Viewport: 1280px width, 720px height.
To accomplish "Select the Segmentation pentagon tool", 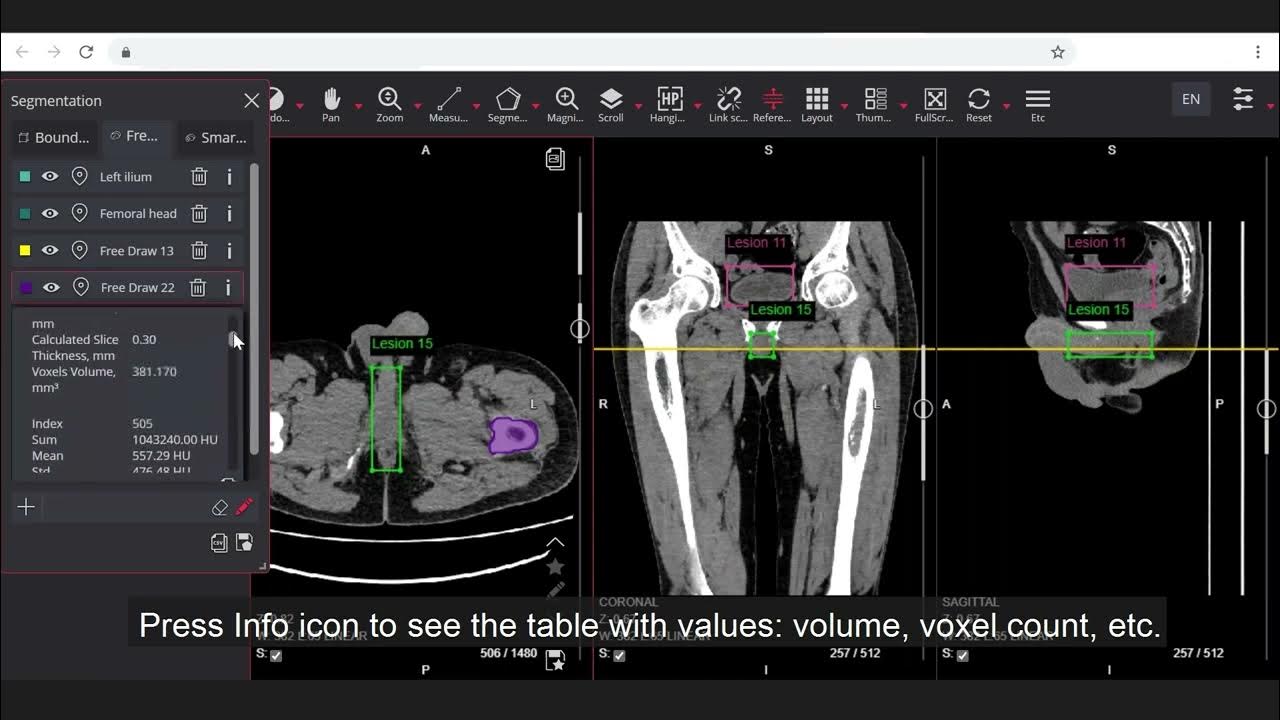I will [x=507, y=104].
